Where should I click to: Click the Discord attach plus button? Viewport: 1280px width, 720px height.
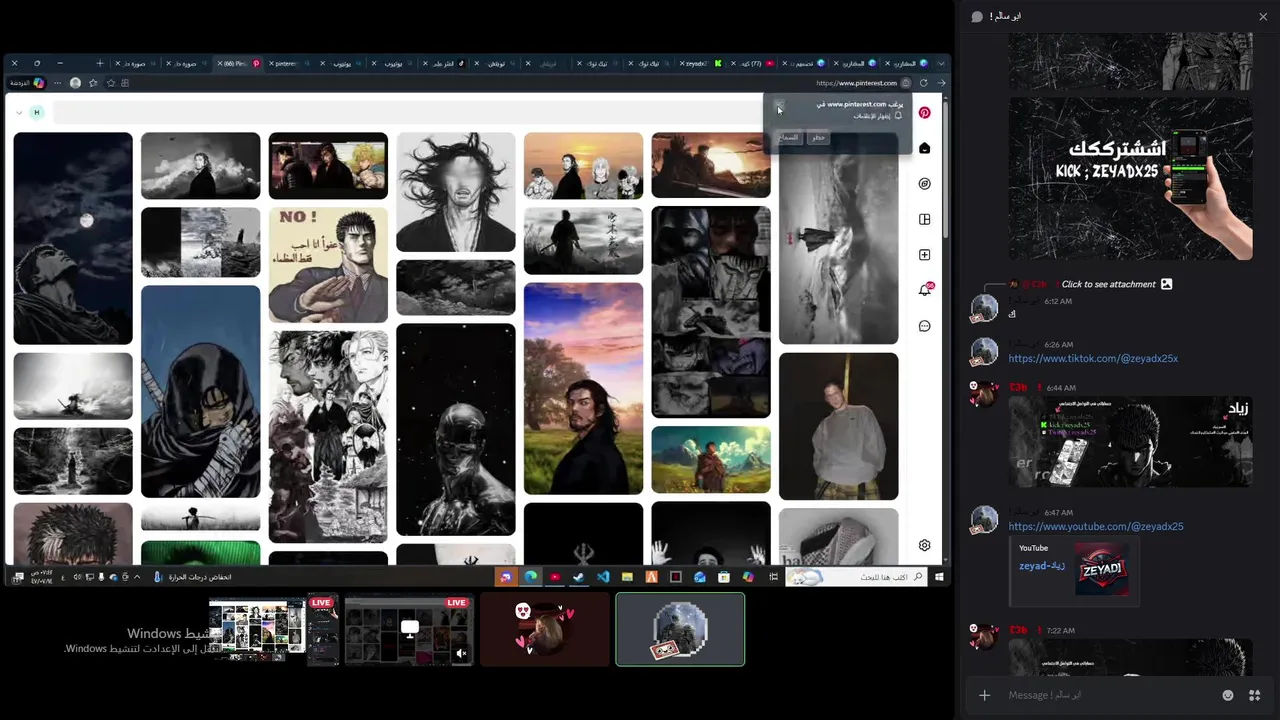pos(984,695)
